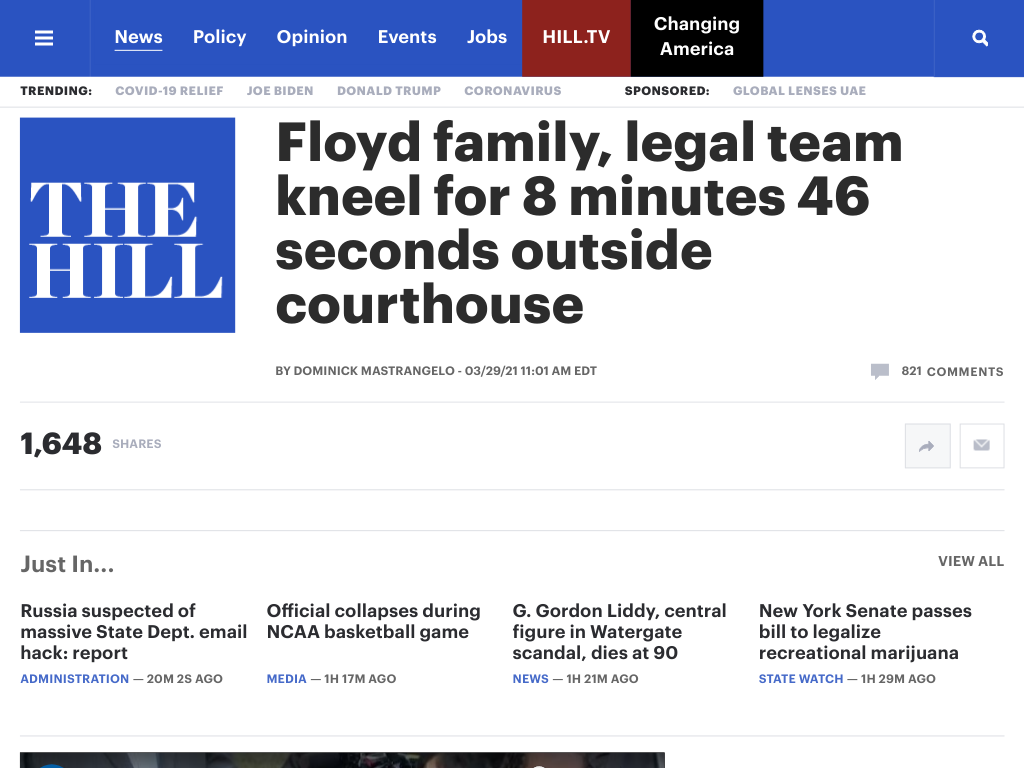View all Just In stories
The height and width of the screenshot is (768, 1024).
pos(971,562)
